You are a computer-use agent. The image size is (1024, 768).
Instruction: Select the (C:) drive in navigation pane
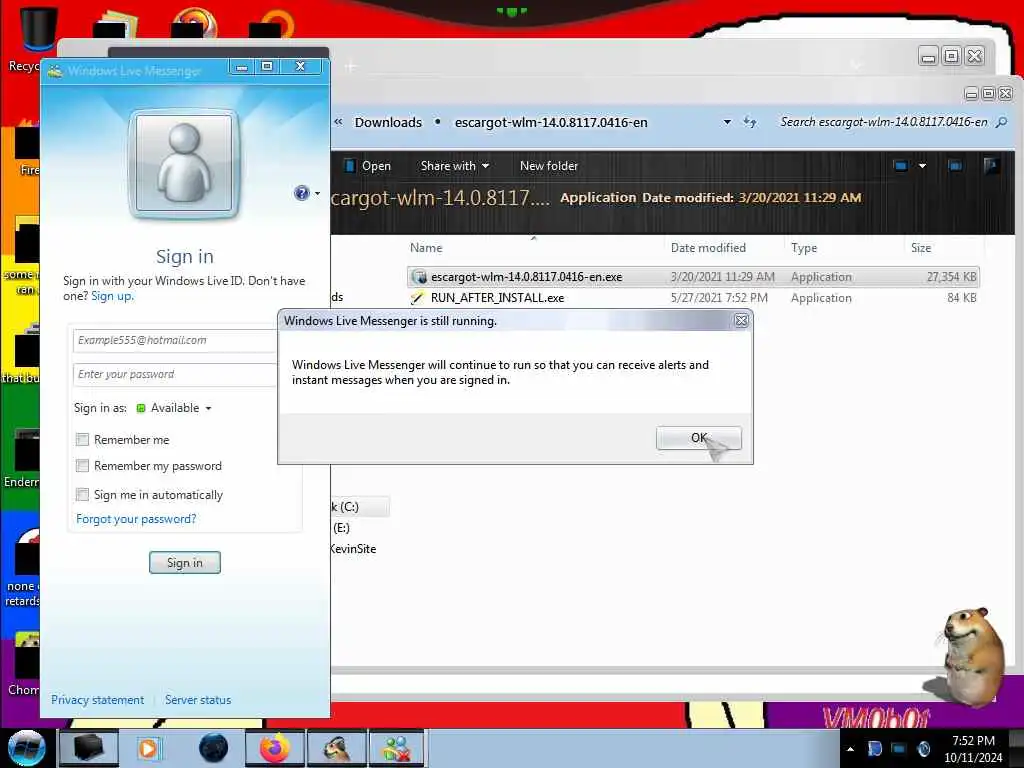360,507
